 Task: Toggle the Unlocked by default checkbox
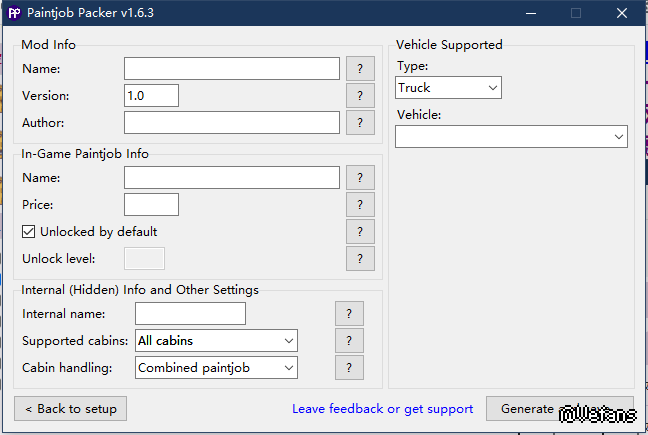pos(29,232)
